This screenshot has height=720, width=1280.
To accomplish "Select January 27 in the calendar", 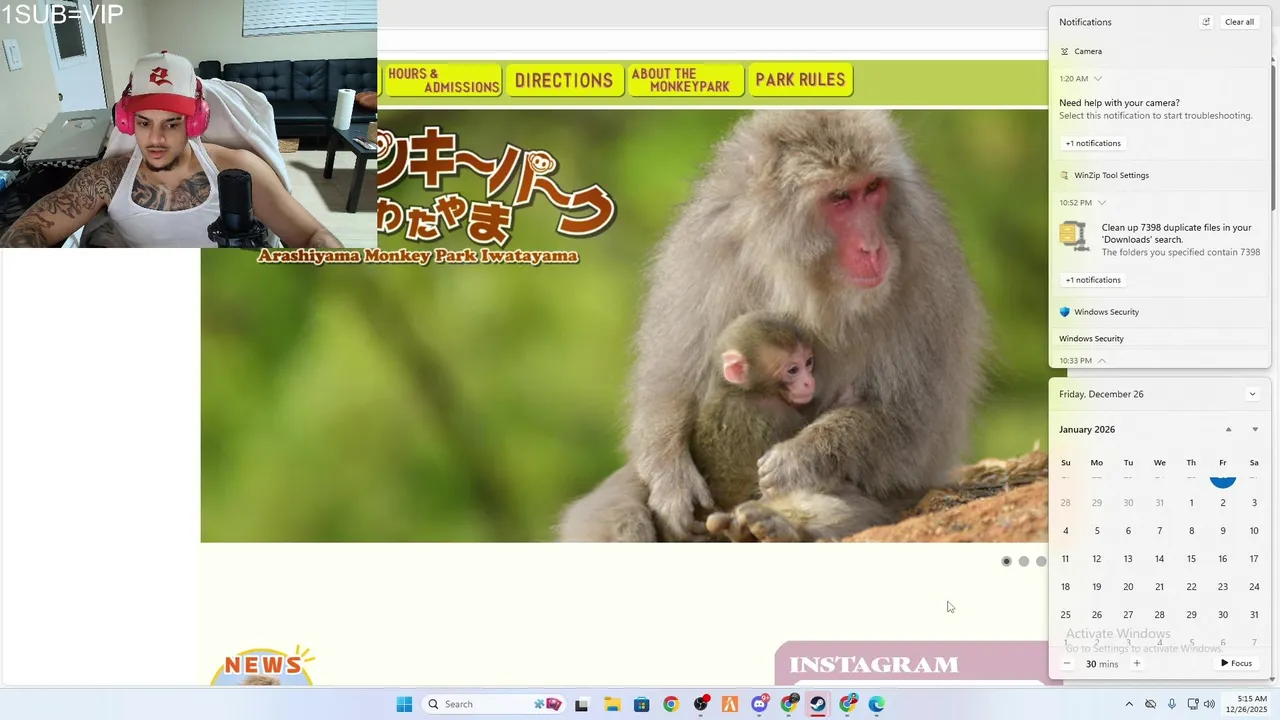I will (x=1128, y=615).
